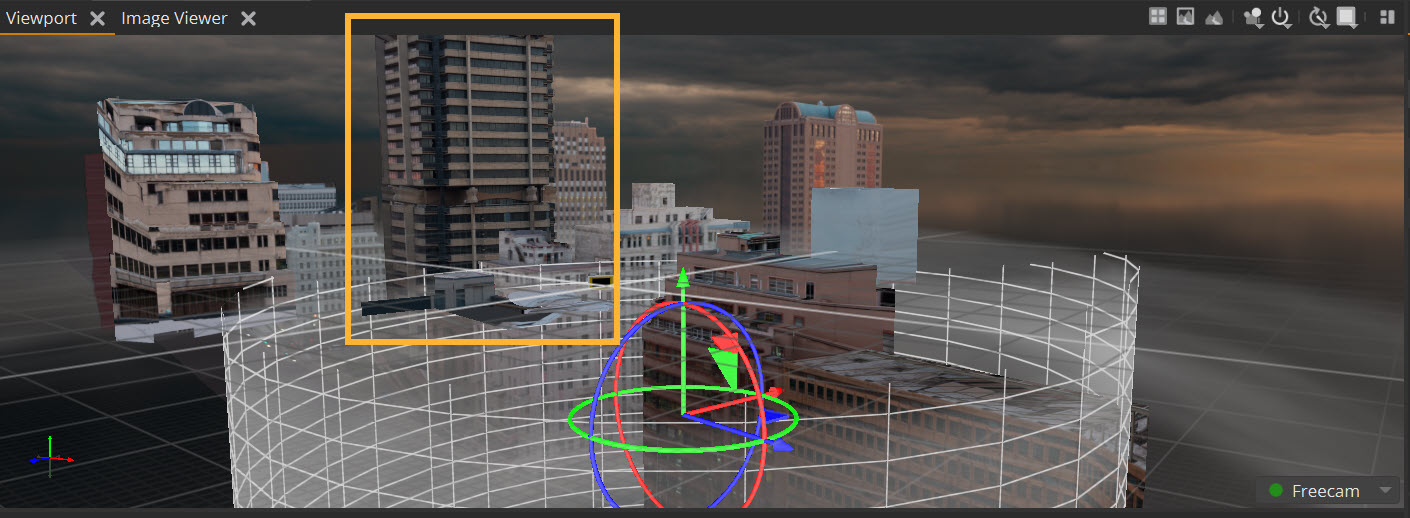Click the framed landscape picture icon

(x=1186, y=17)
